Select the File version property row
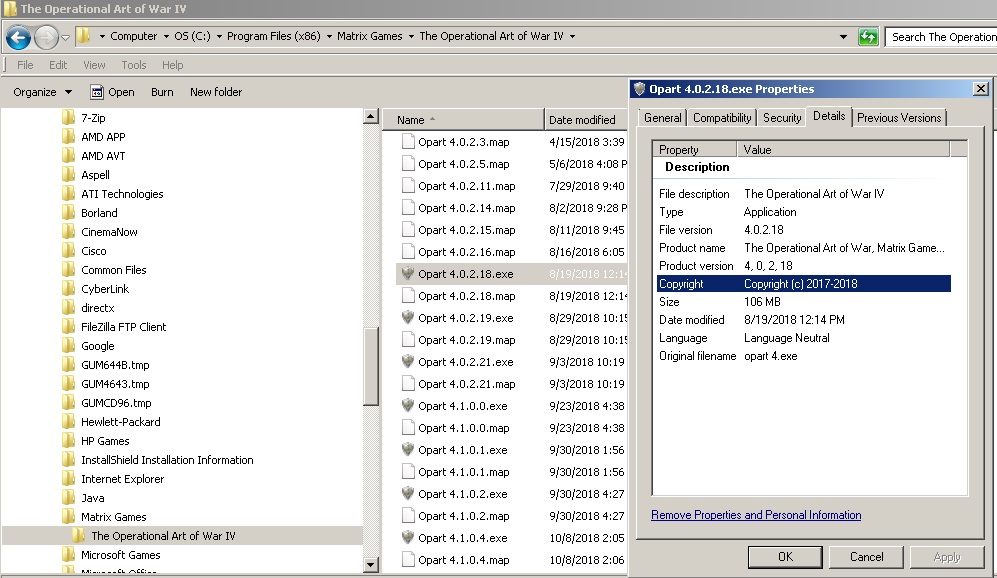The height and width of the screenshot is (578, 997). click(x=804, y=230)
